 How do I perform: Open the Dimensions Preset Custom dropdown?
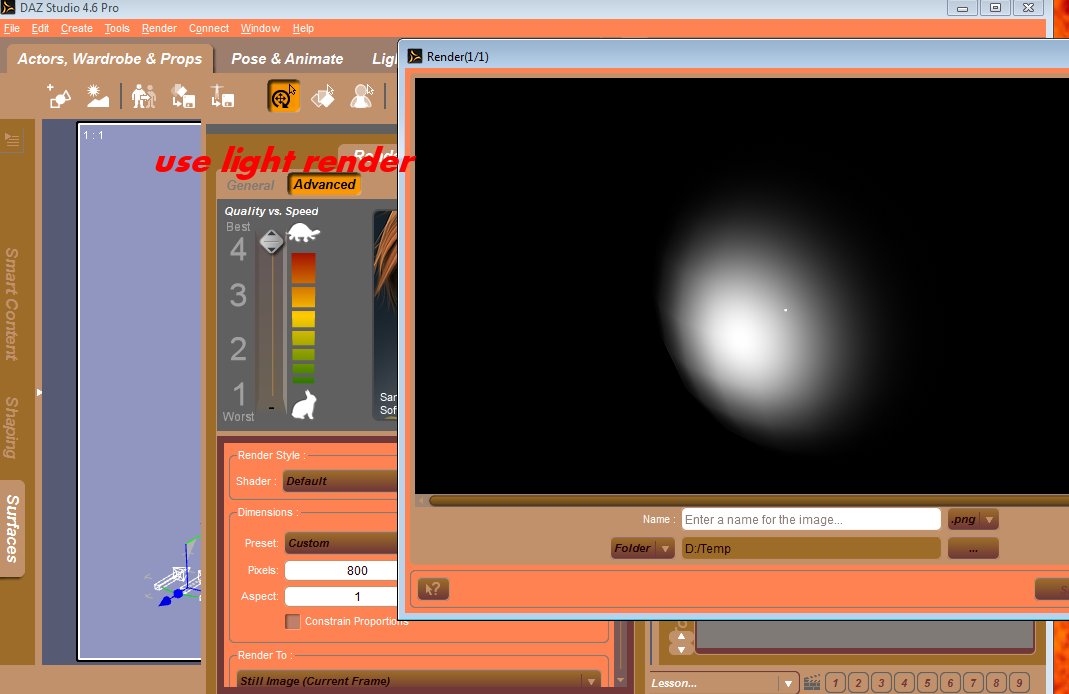341,543
